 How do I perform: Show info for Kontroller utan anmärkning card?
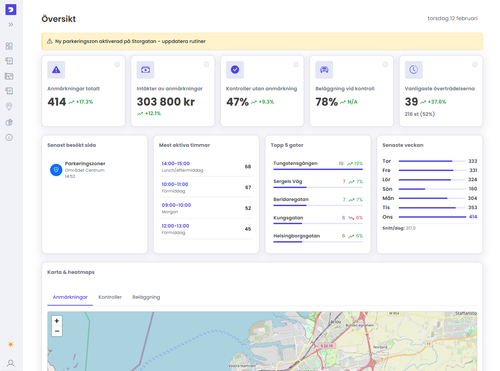pyautogui.click(x=296, y=64)
